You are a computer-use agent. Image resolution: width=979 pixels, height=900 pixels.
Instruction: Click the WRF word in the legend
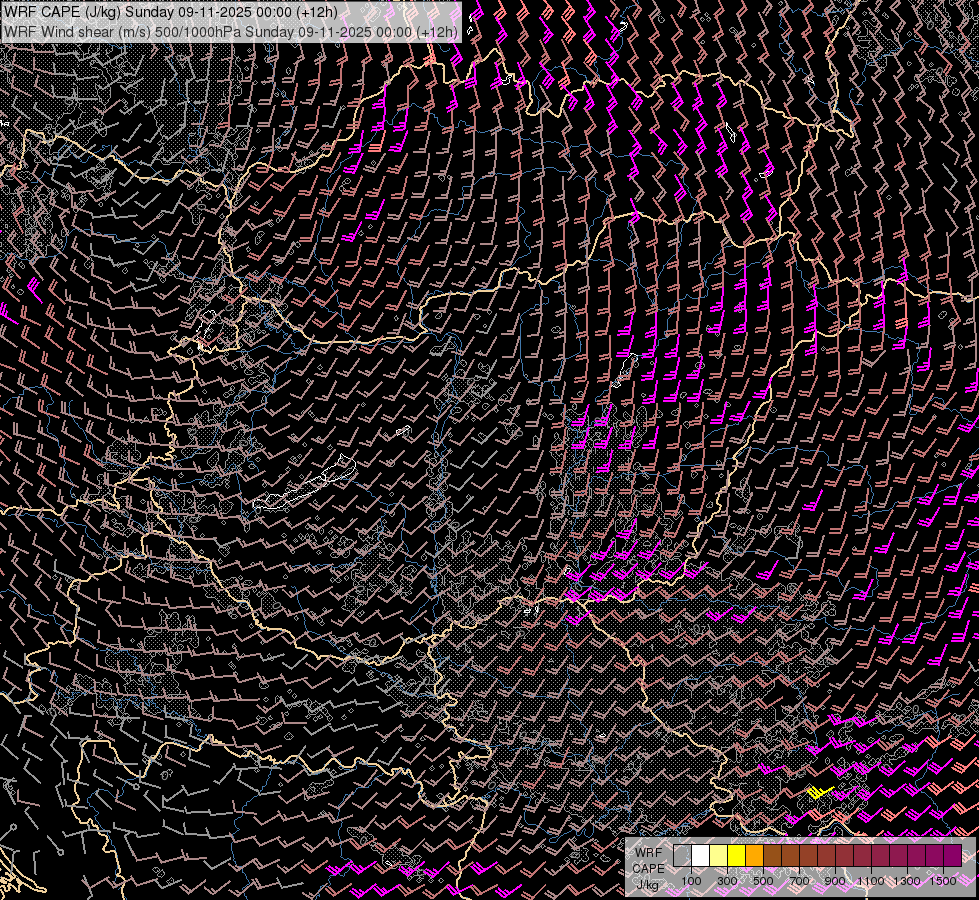(x=648, y=853)
